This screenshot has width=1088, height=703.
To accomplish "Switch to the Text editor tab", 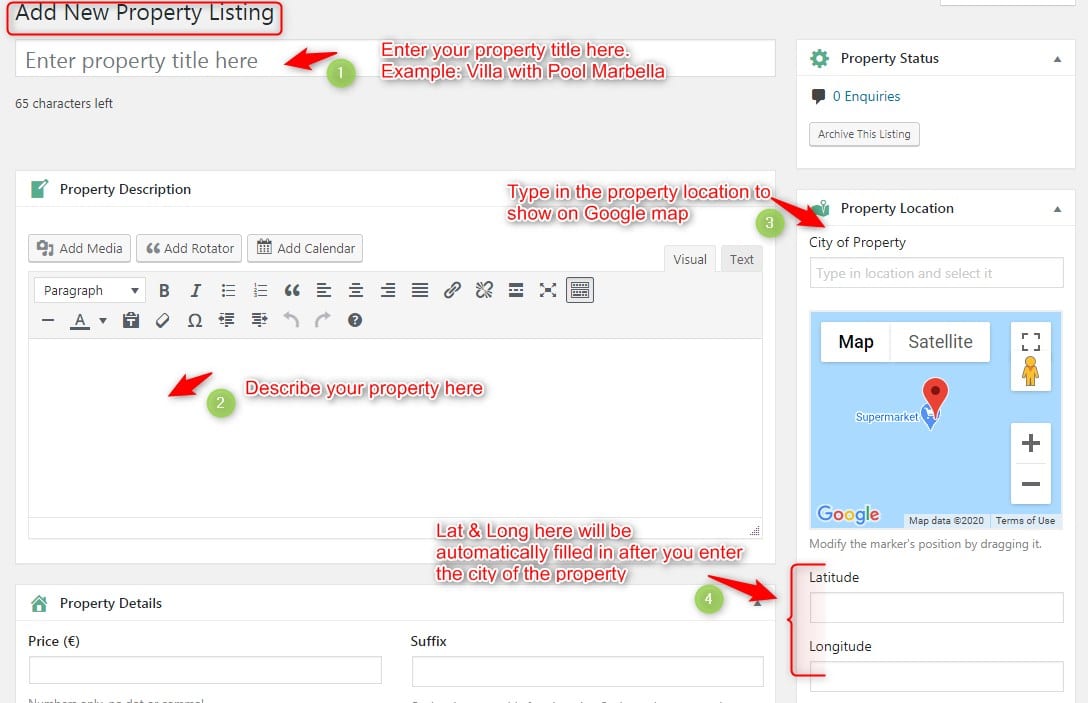I will click(741, 259).
